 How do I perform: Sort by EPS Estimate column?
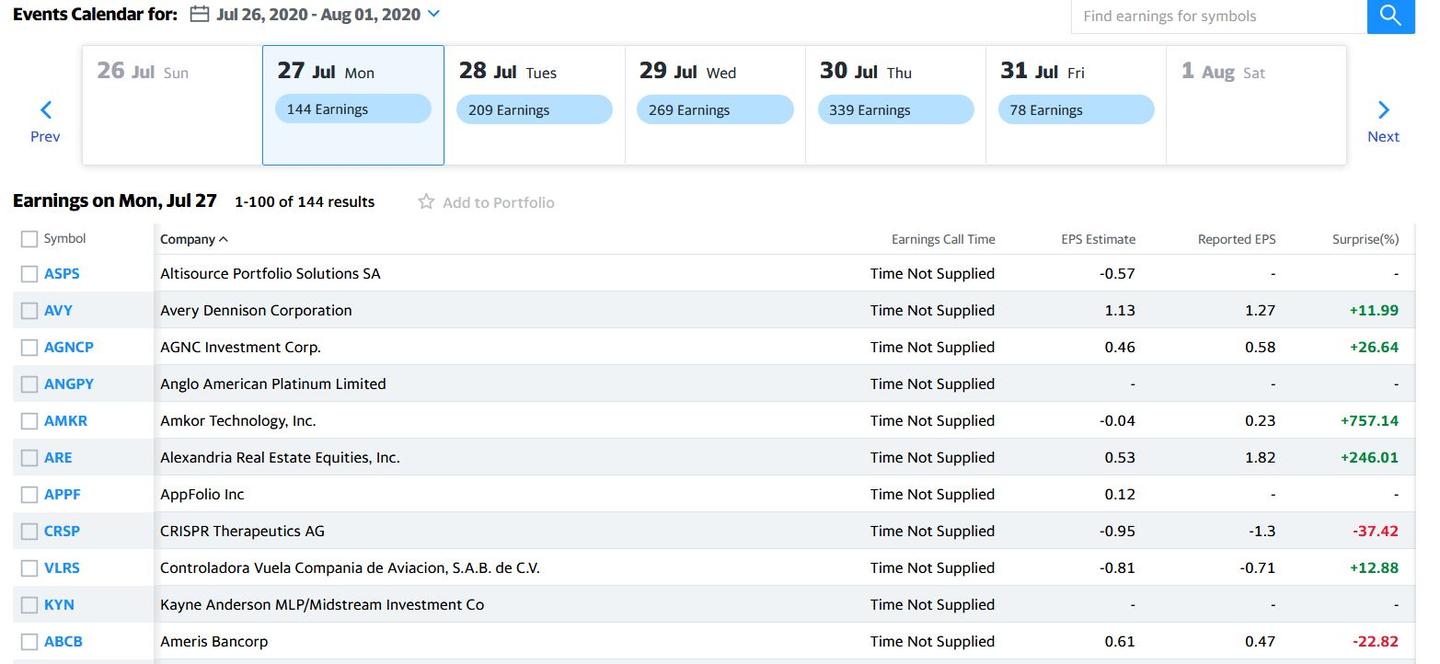coord(1098,239)
